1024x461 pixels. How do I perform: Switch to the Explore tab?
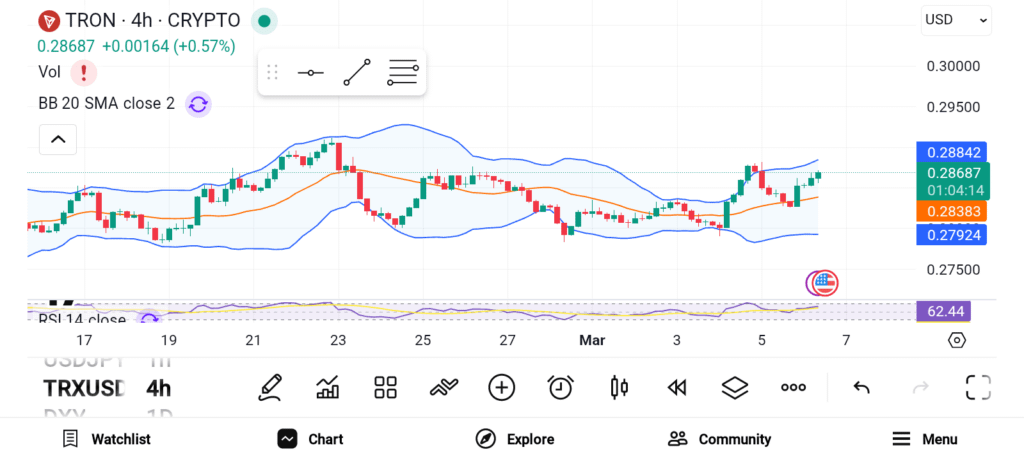click(x=515, y=439)
